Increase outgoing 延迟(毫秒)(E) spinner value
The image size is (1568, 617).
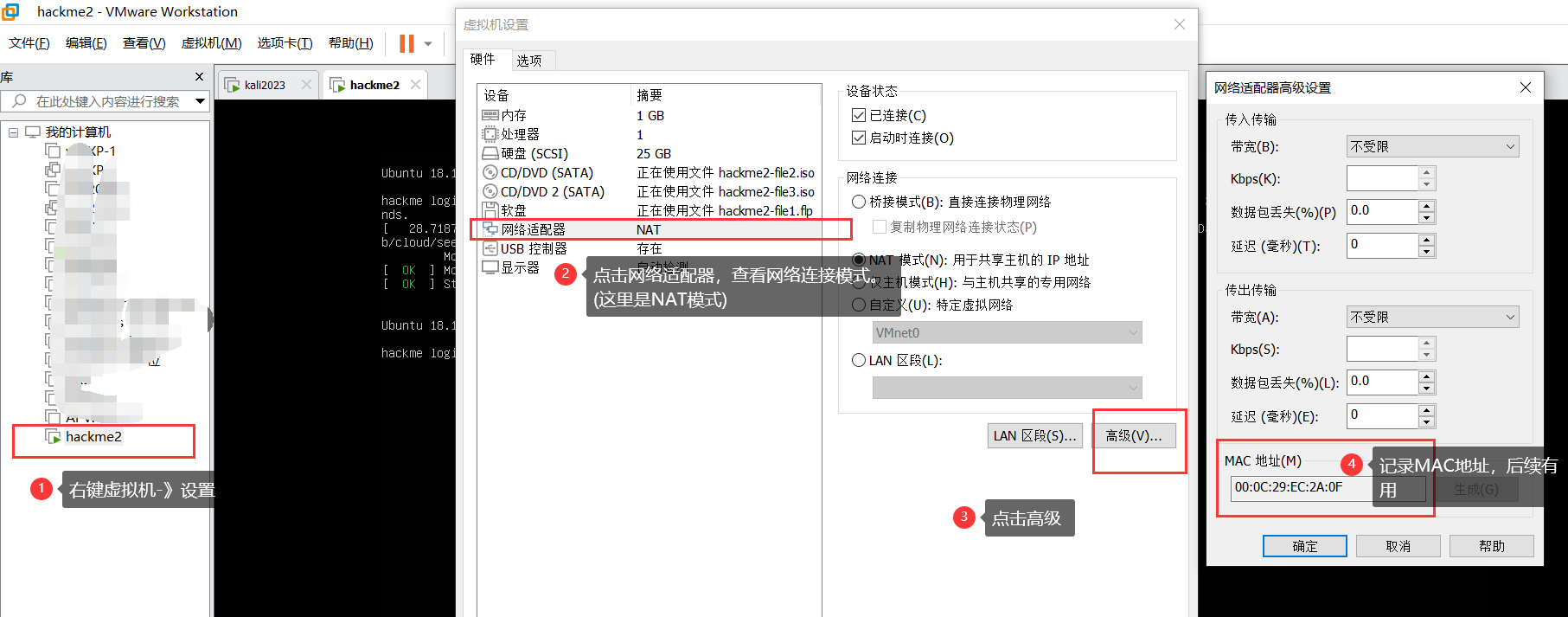coord(1427,410)
